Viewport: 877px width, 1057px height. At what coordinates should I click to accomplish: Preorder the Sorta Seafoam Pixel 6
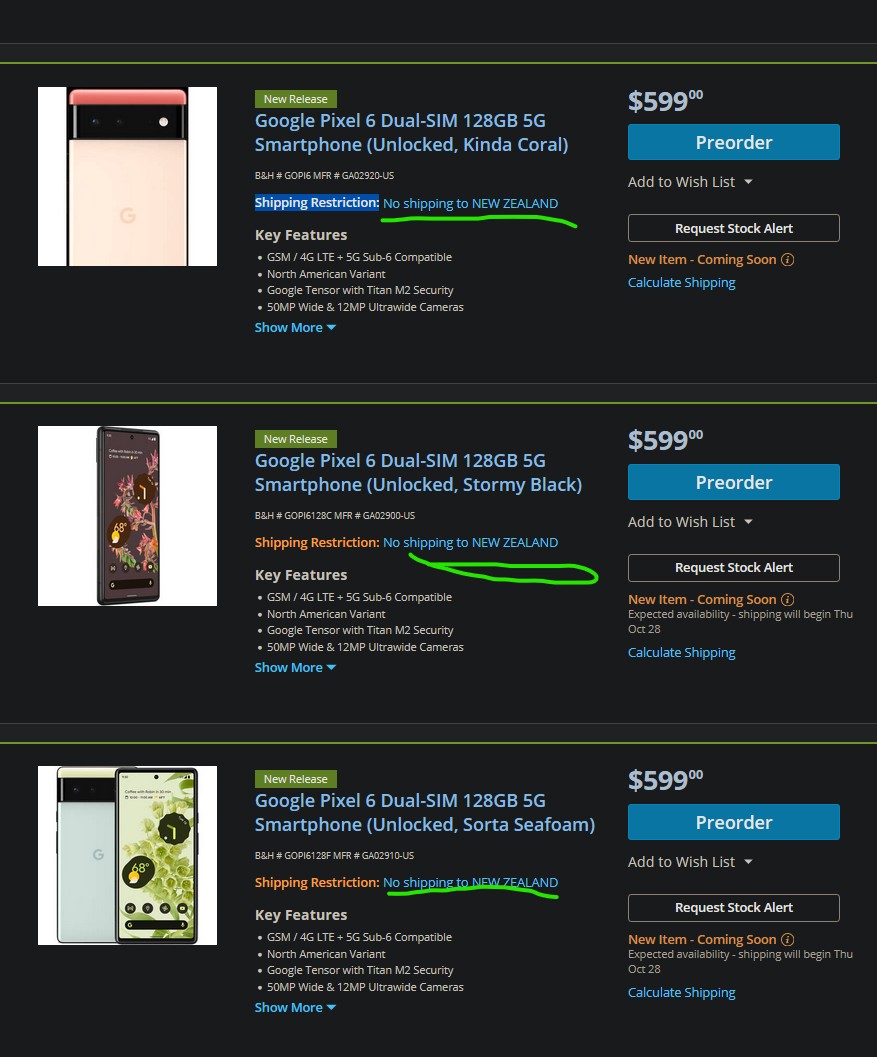(x=733, y=822)
